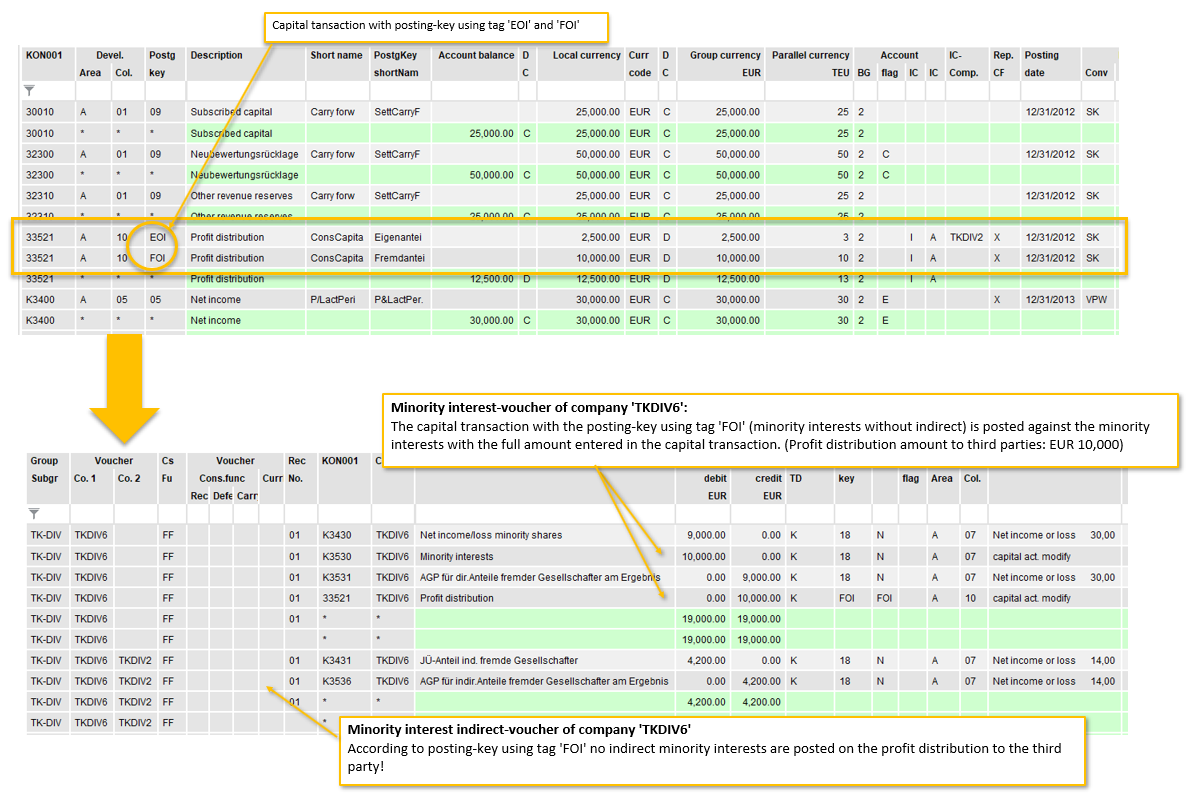Click the filter field under 'Short name'
Image resolution: width=1199 pixels, height=805 pixels.
tap(337, 91)
